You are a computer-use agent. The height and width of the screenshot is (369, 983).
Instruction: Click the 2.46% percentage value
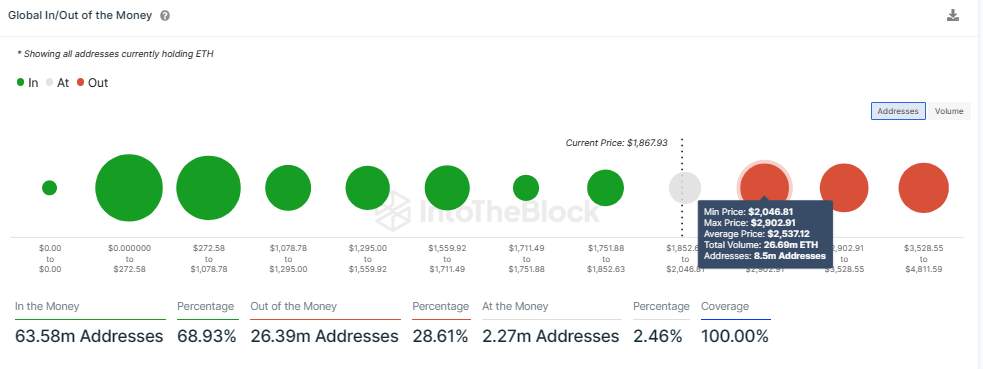[x=658, y=336]
